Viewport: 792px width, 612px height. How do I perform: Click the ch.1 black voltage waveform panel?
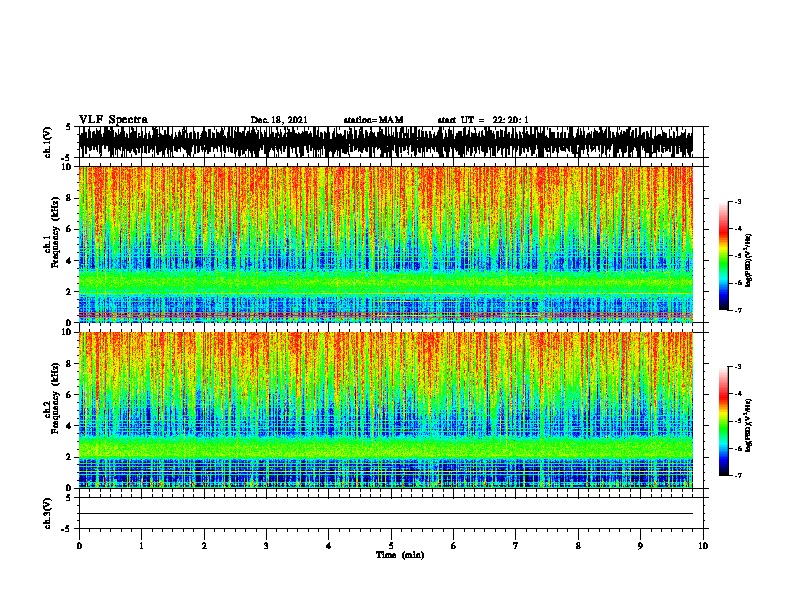(x=385, y=142)
